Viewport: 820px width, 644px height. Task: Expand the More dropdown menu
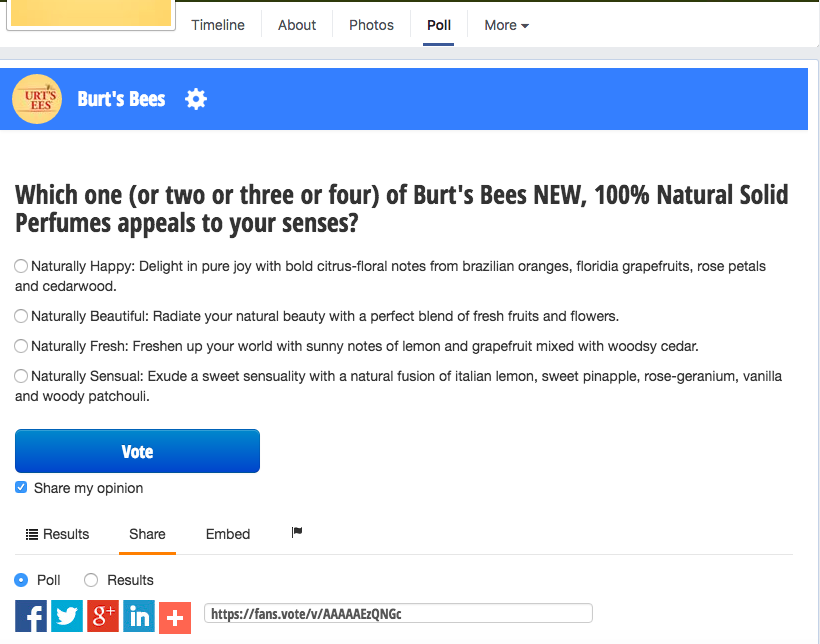(x=506, y=25)
